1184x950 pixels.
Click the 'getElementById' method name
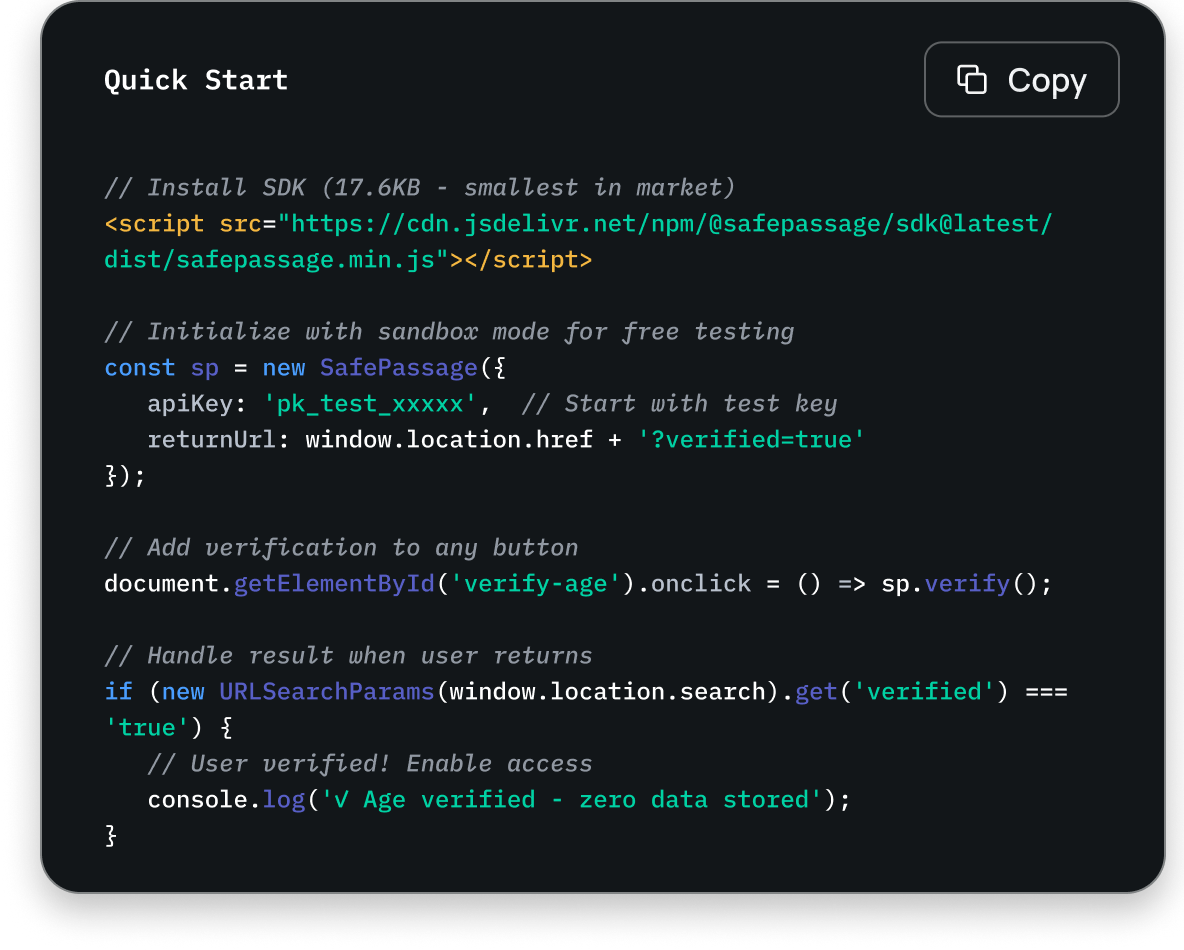tap(335, 584)
